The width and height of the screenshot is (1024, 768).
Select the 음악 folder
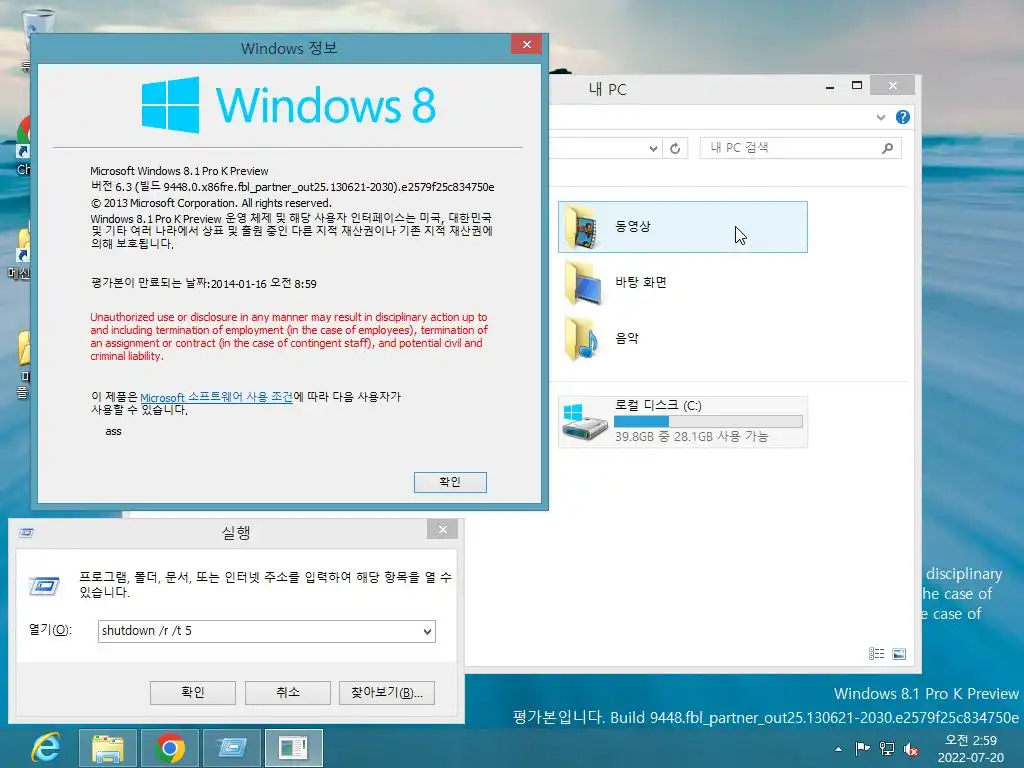click(x=682, y=338)
